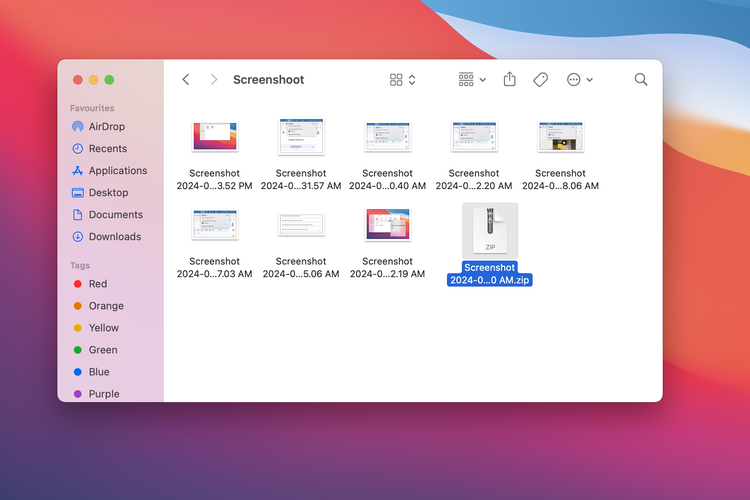This screenshot has height=500, width=750.
Task: Select AirDrop in the sidebar
Action: tap(106, 127)
